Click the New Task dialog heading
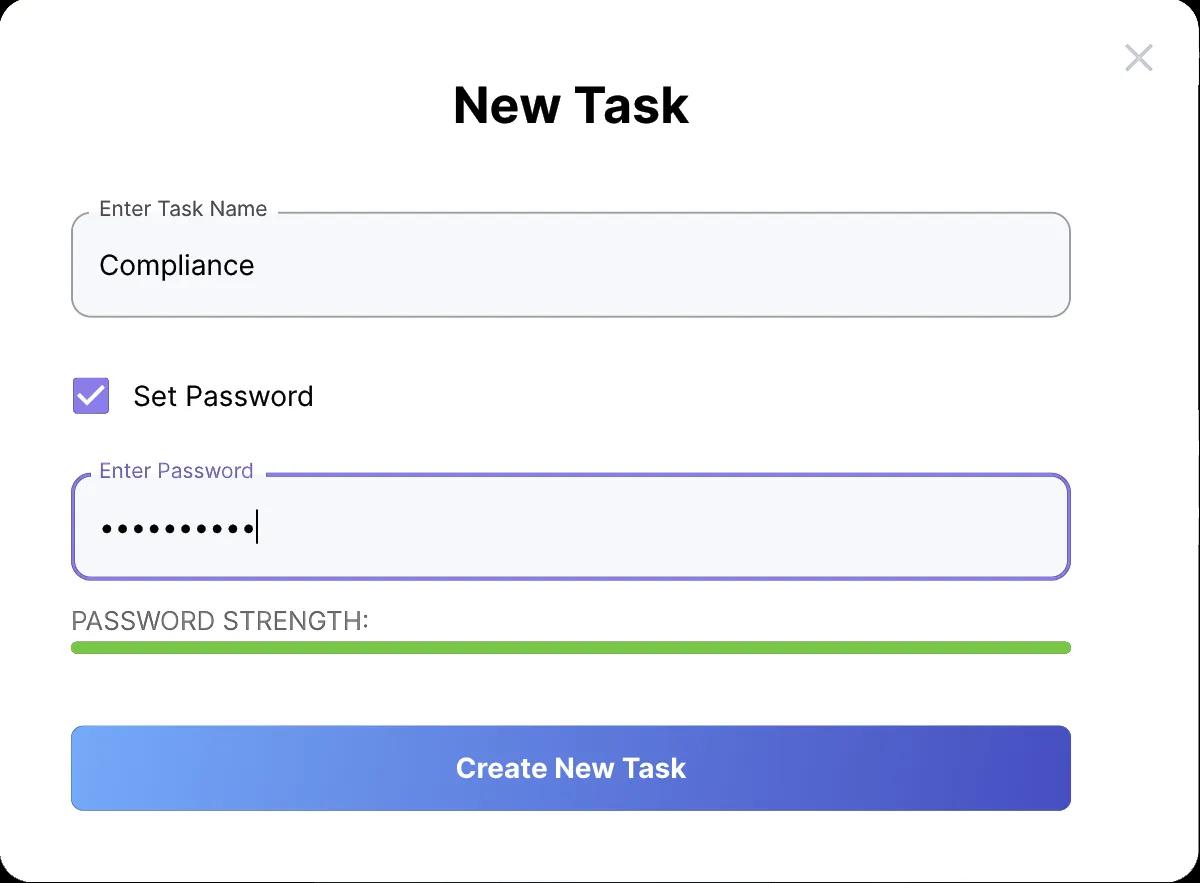This screenshot has height=883, width=1200. coord(571,105)
